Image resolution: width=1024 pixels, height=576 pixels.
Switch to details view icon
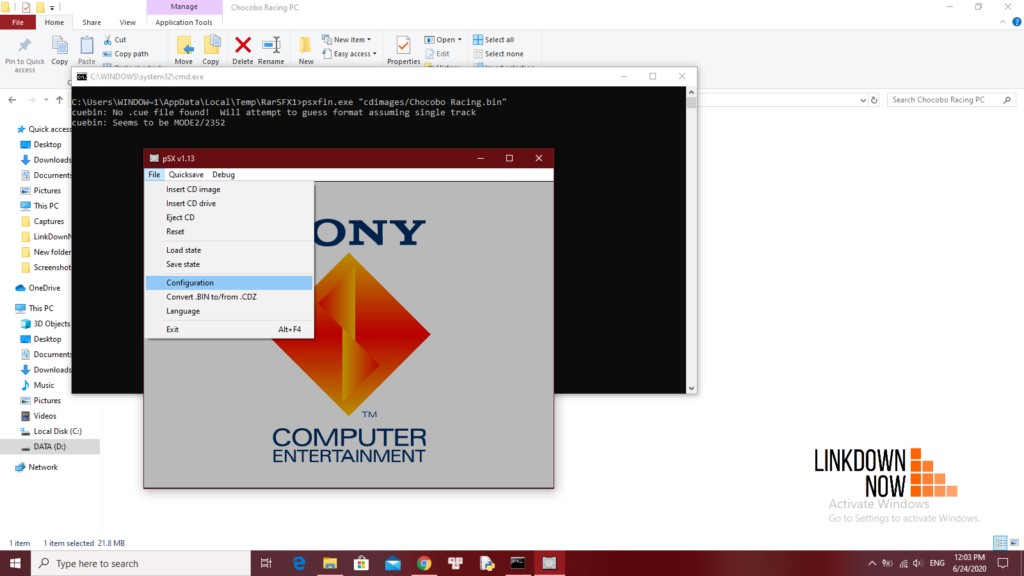[1000, 543]
